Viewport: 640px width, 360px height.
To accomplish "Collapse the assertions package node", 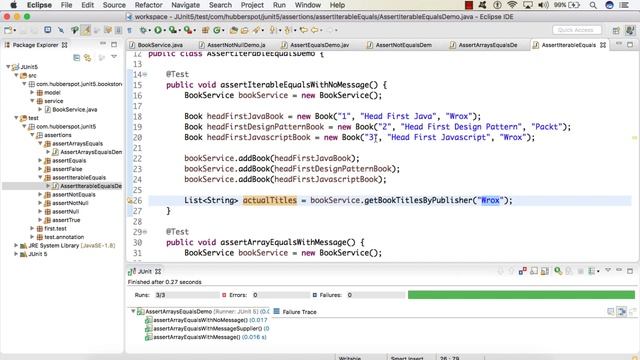I will coord(32,135).
